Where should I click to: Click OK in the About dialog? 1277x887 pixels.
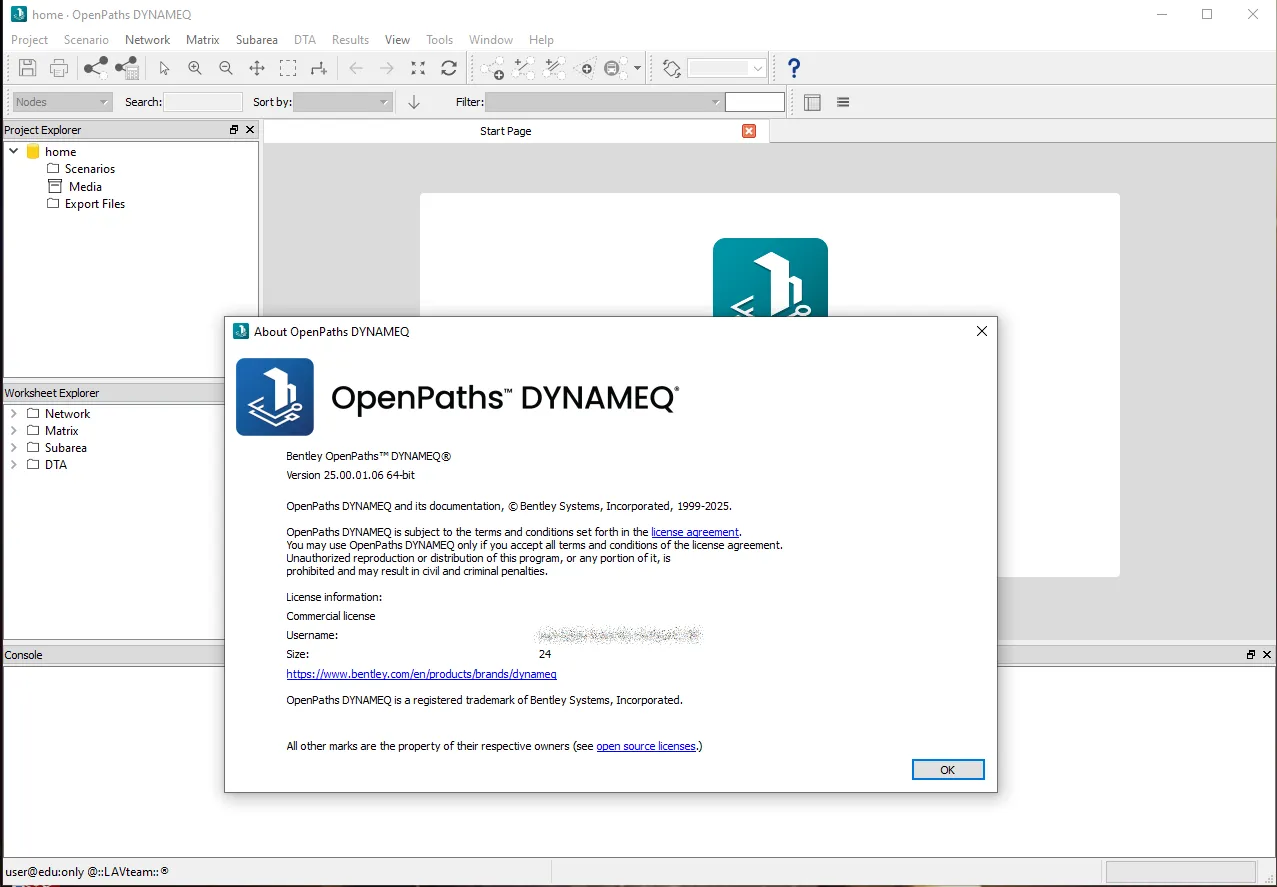coord(948,769)
